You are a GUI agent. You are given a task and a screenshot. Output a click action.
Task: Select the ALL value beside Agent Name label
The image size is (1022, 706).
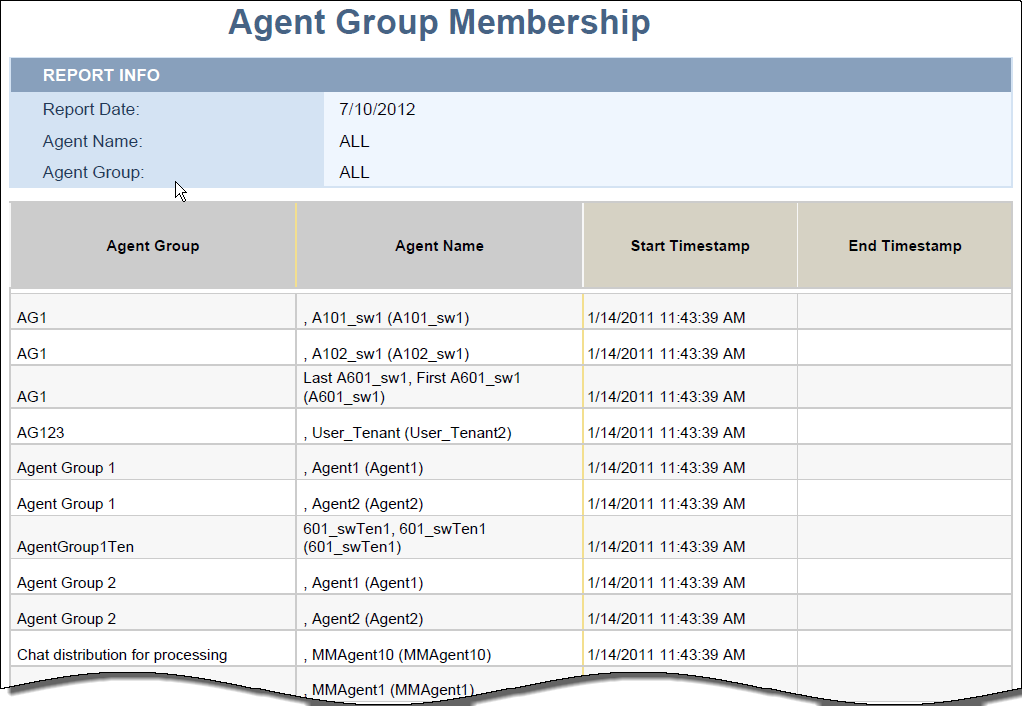tap(354, 141)
